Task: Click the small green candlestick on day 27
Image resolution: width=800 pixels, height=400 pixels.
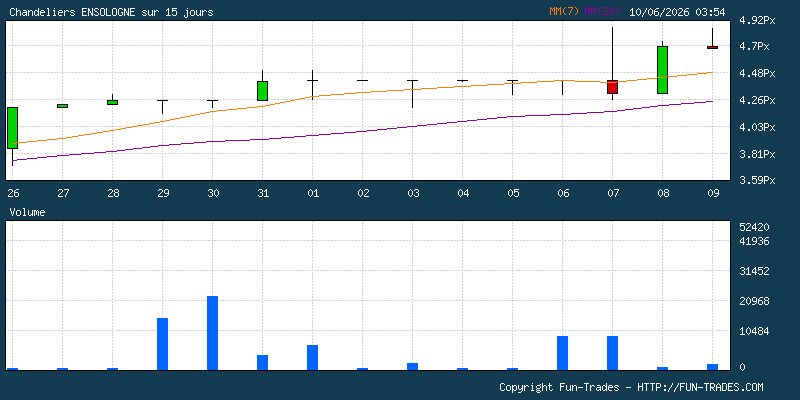Action: [62, 106]
